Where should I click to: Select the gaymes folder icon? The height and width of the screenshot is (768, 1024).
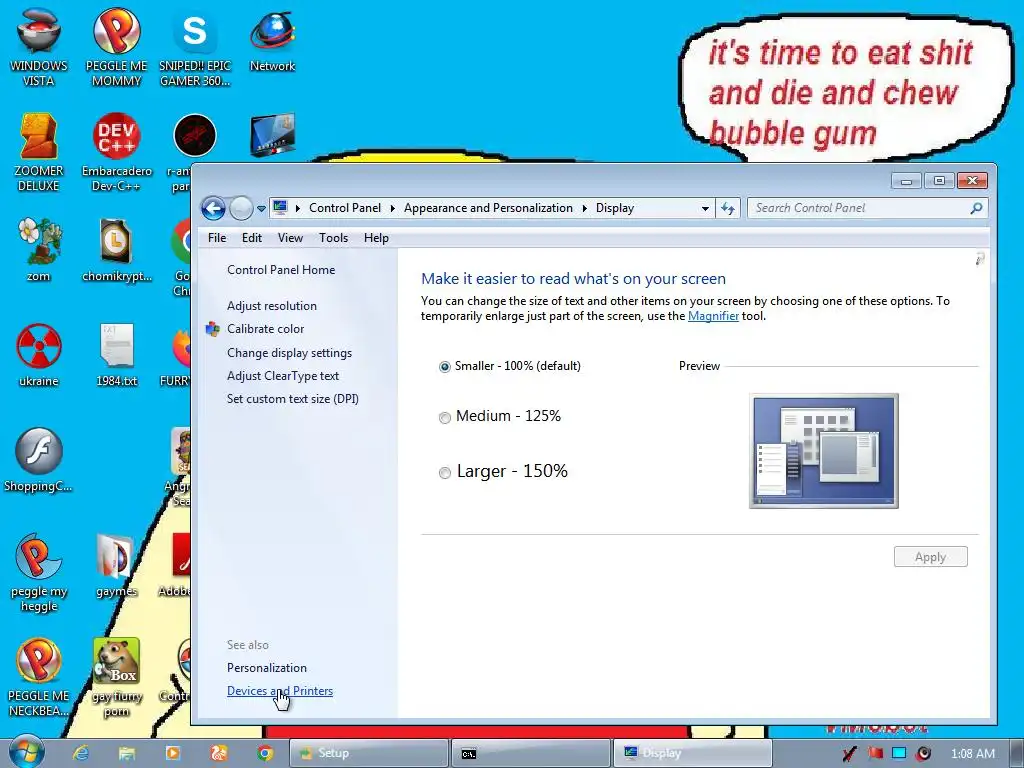pos(116,566)
